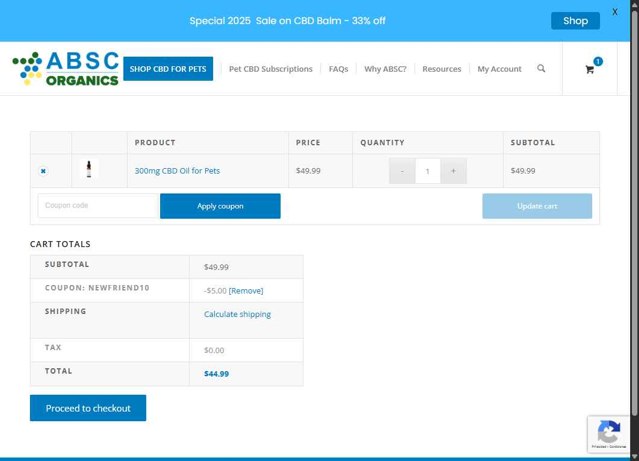
Task: Open the shopping cart icon
Action: tap(589, 70)
